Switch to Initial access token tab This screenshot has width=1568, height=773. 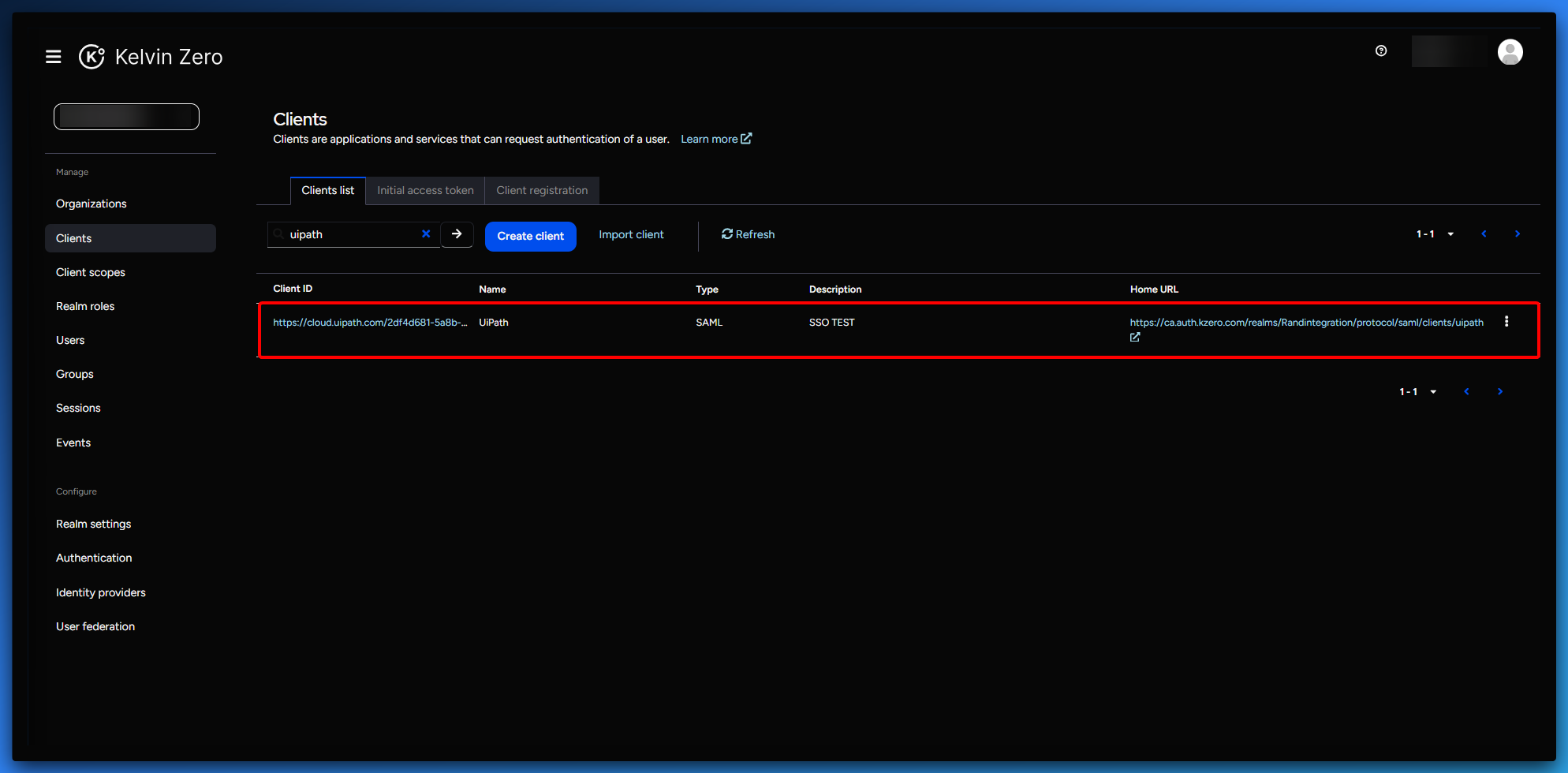click(x=425, y=191)
